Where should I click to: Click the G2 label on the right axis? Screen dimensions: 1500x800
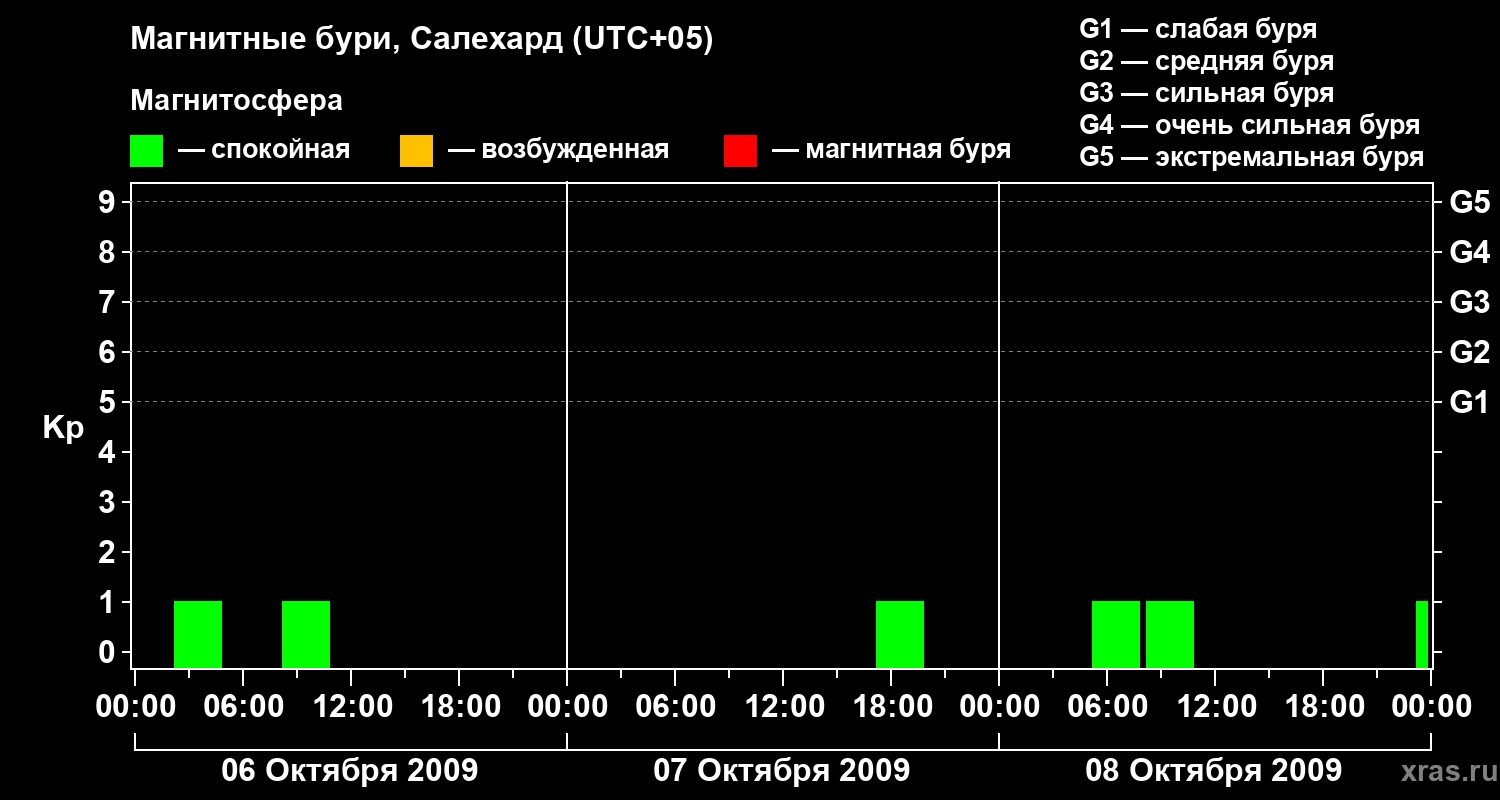[1469, 352]
